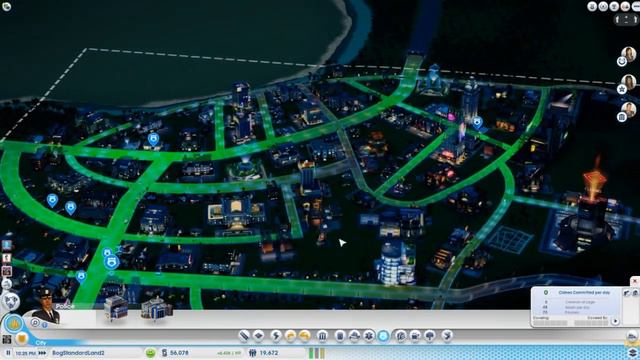The height and width of the screenshot is (360, 640).
Task: Click the first top-right round menu icon
Action: click(x=592, y=6)
